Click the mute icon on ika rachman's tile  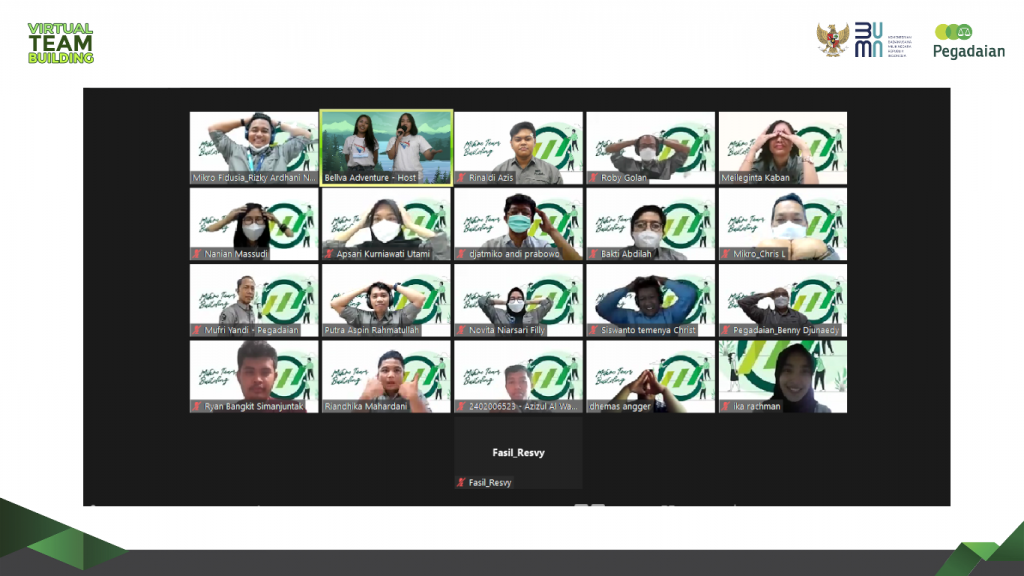click(x=727, y=408)
